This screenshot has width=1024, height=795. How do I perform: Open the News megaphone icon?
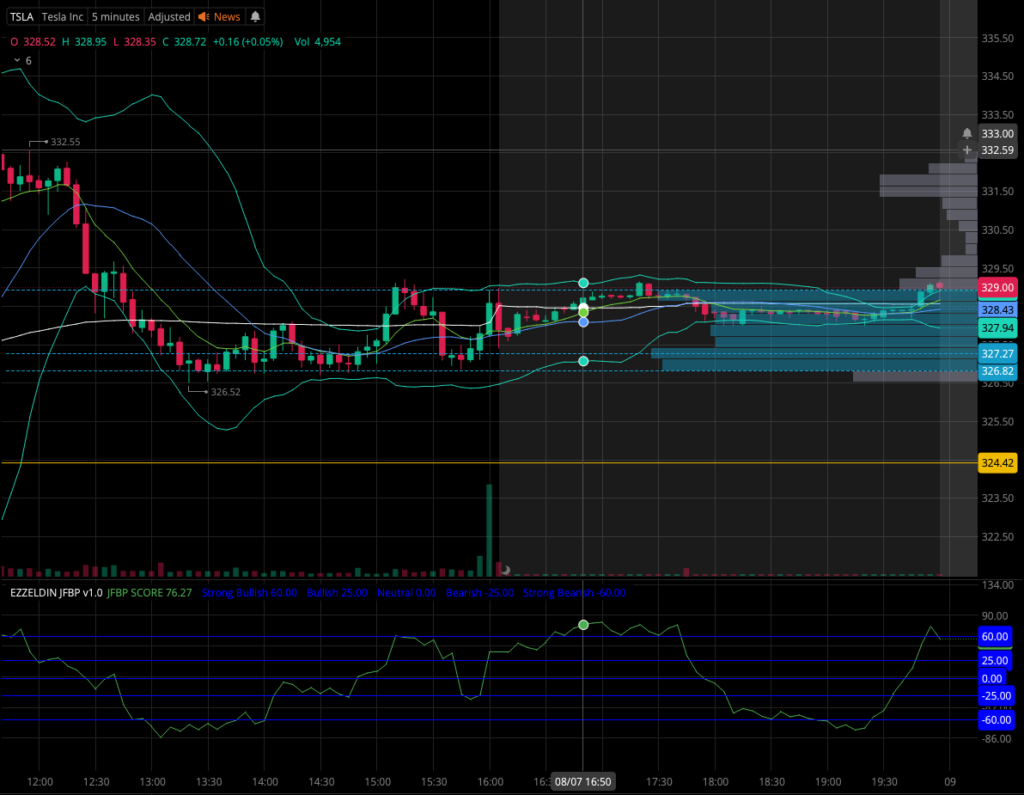(x=203, y=16)
